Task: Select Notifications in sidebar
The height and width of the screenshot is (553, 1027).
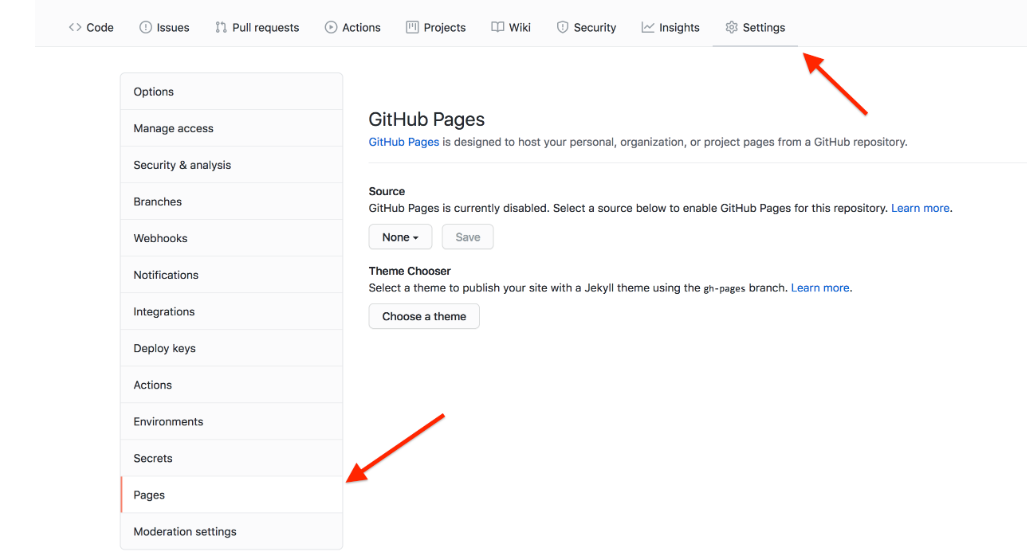Action: pos(231,275)
